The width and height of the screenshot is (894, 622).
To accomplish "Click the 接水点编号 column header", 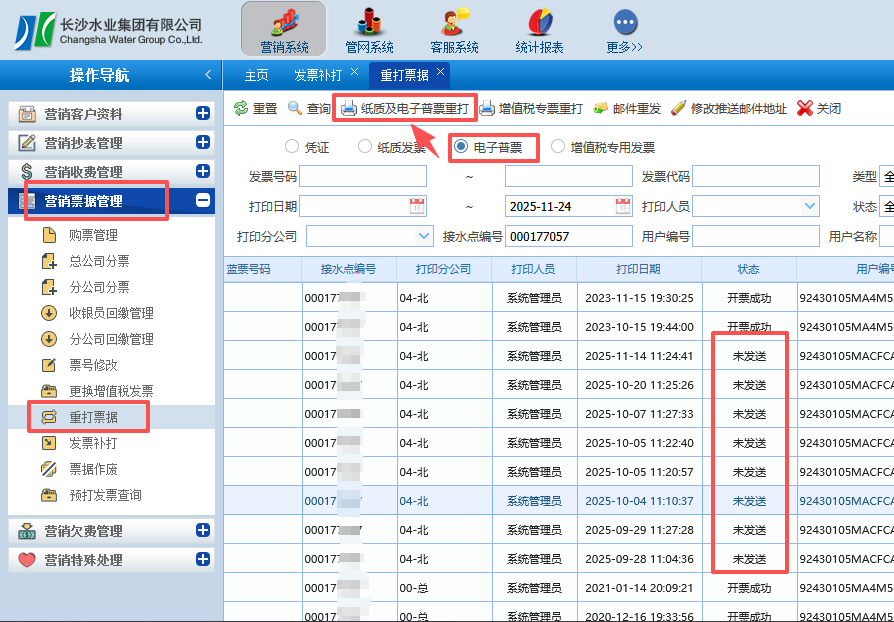I will (x=349, y=269).
